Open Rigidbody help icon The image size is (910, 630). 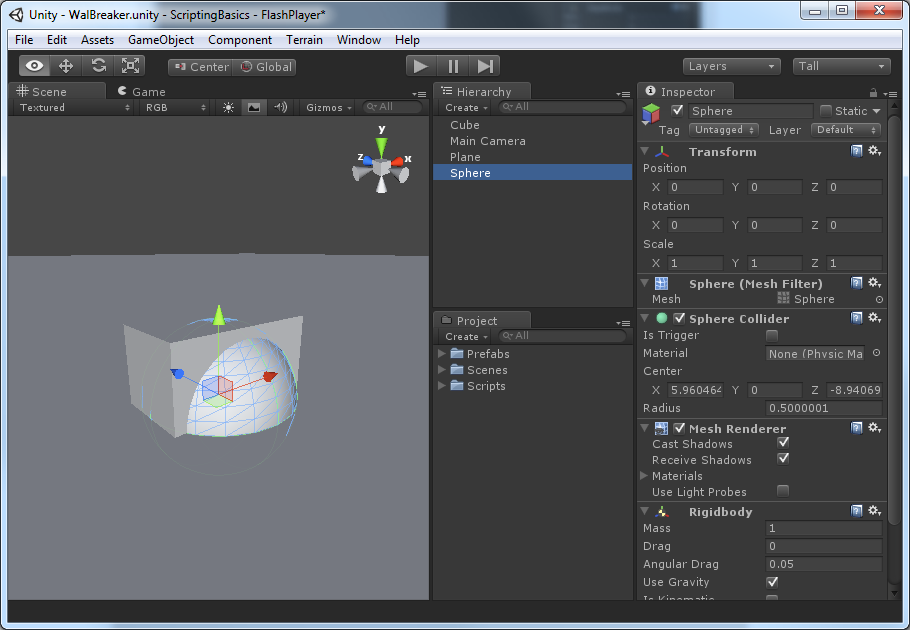tap(856, 510)
